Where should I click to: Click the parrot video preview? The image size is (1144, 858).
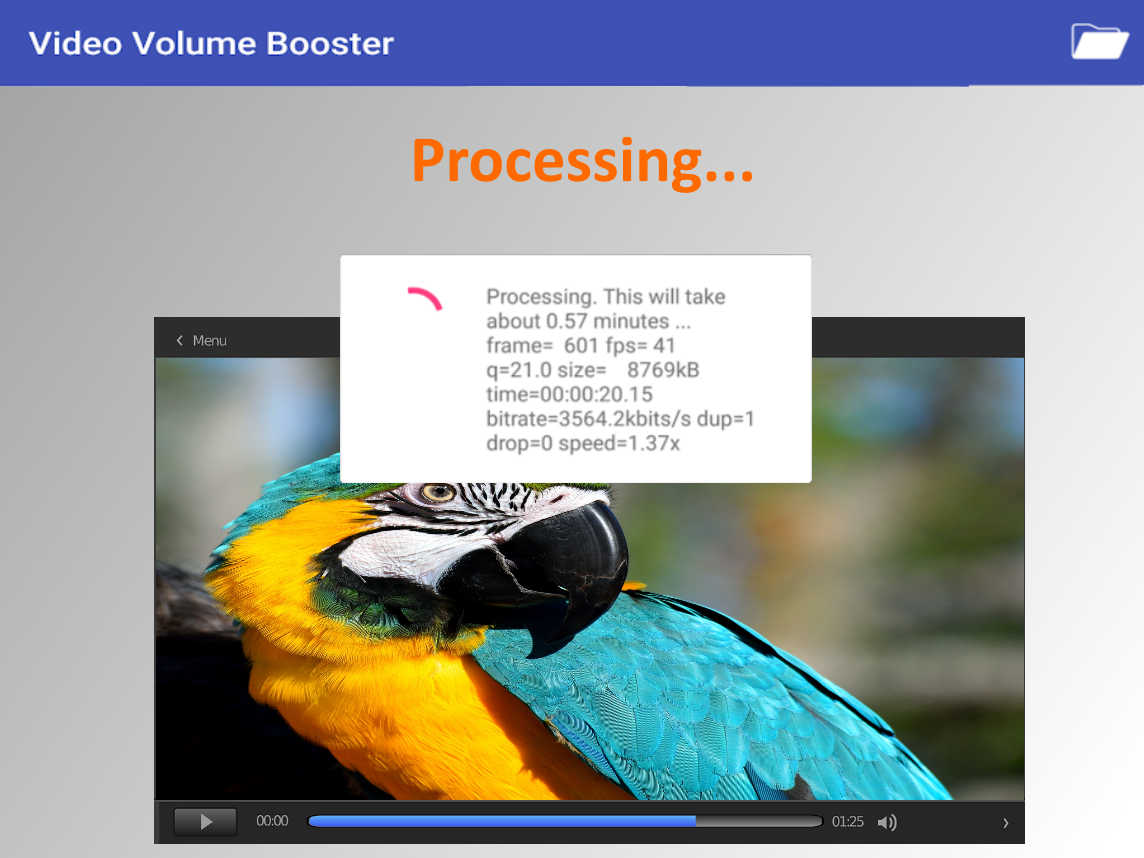[588, 640]
